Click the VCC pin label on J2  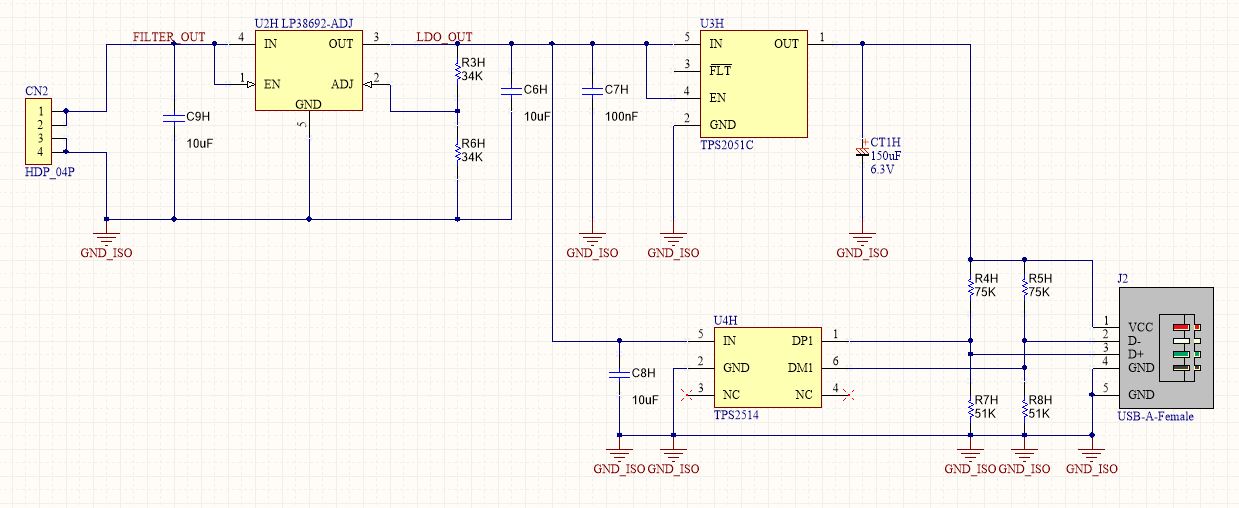[x=1141, y=327]
